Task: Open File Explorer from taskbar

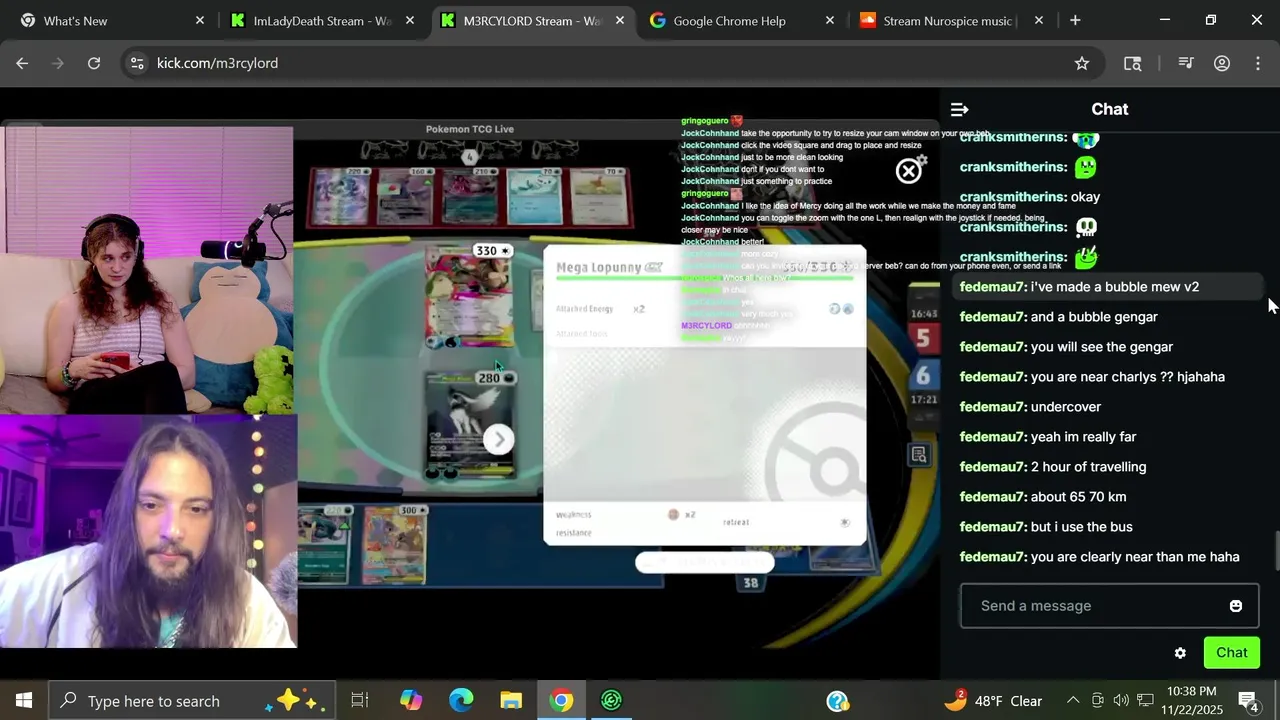Action: (x=511, y=701)
